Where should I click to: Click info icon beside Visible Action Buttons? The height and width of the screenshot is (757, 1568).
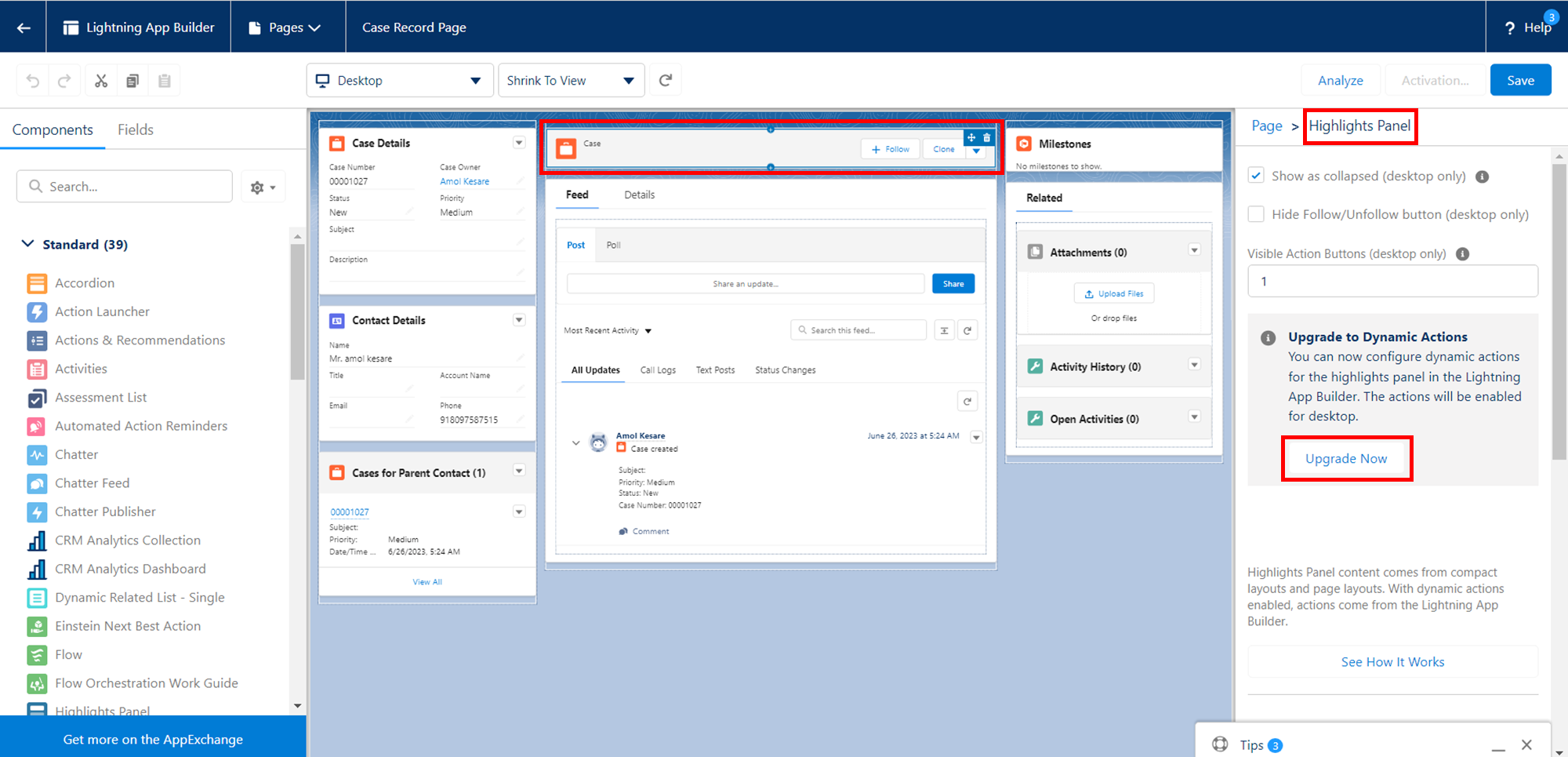tap(1462, 254)
